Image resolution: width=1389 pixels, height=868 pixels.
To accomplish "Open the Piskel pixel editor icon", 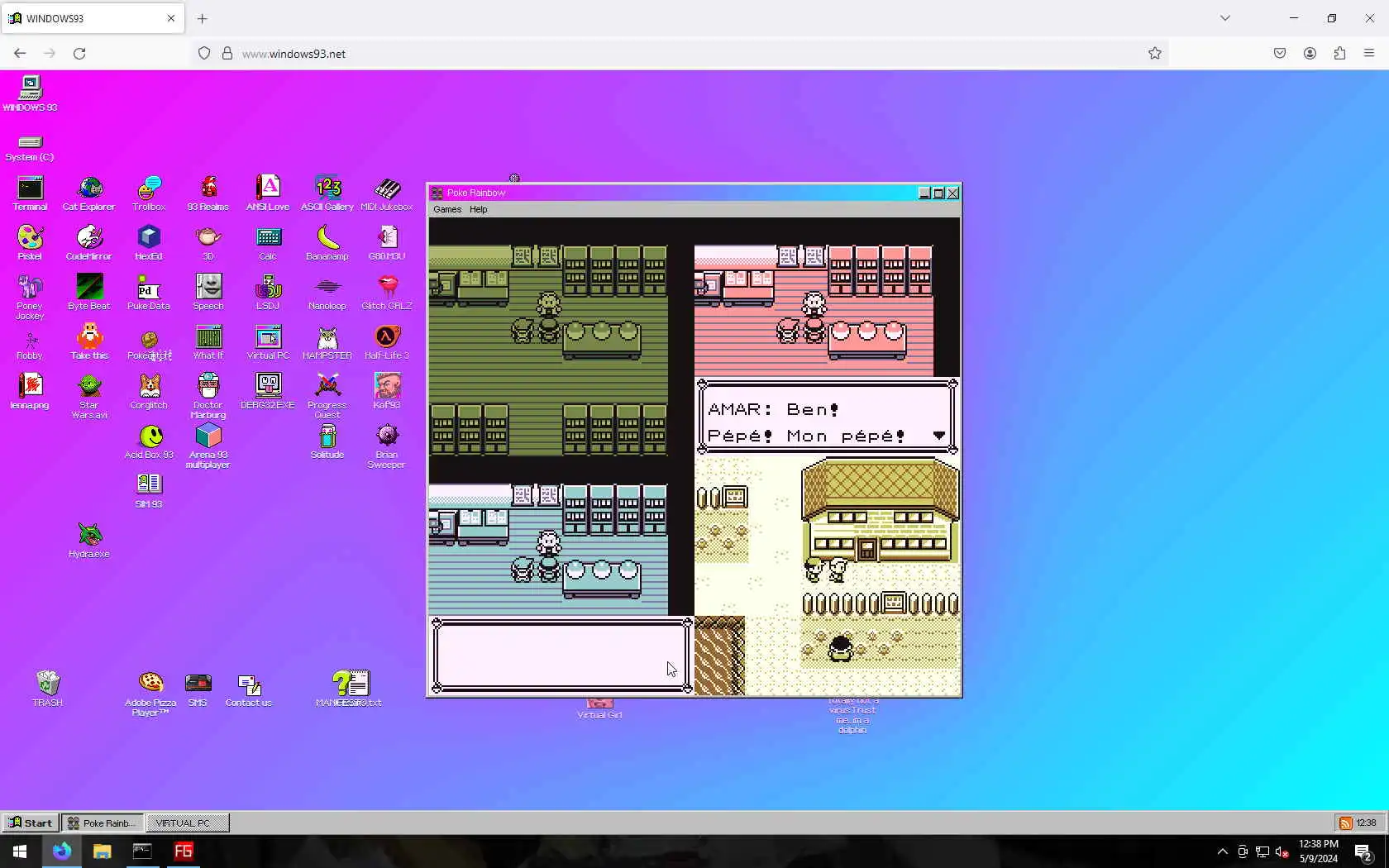I will [x=30, y=243].
